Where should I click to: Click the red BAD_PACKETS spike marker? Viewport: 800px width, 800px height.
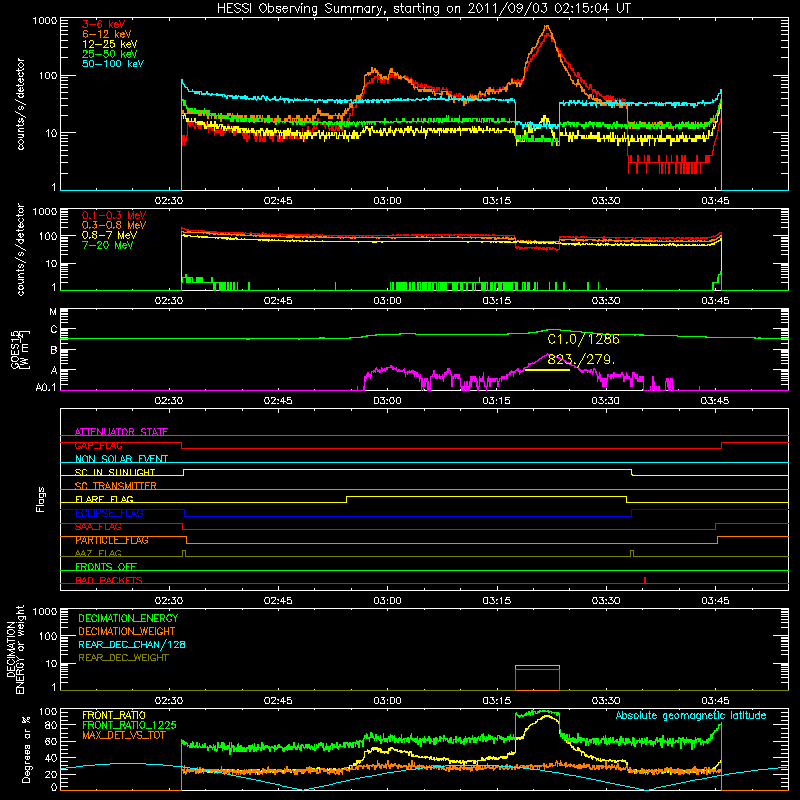coord(645,580)
